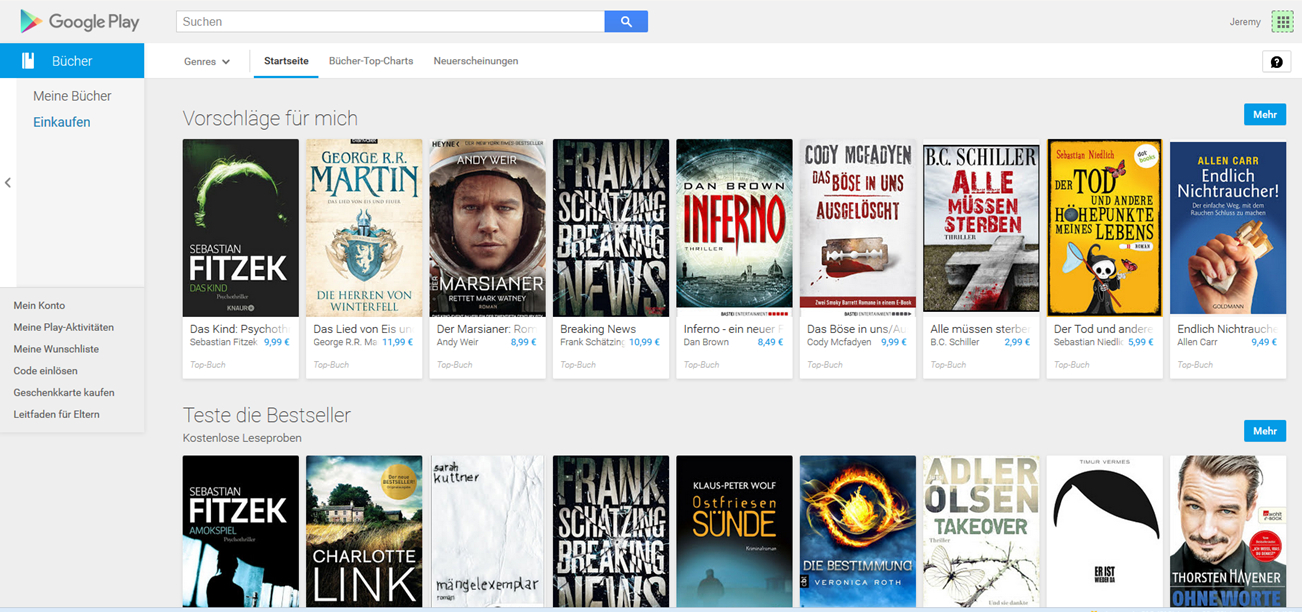Click title text "Endlich Nichtrauche"
The width and height of the screenshot is (1302, 612).
(1227, 328)
